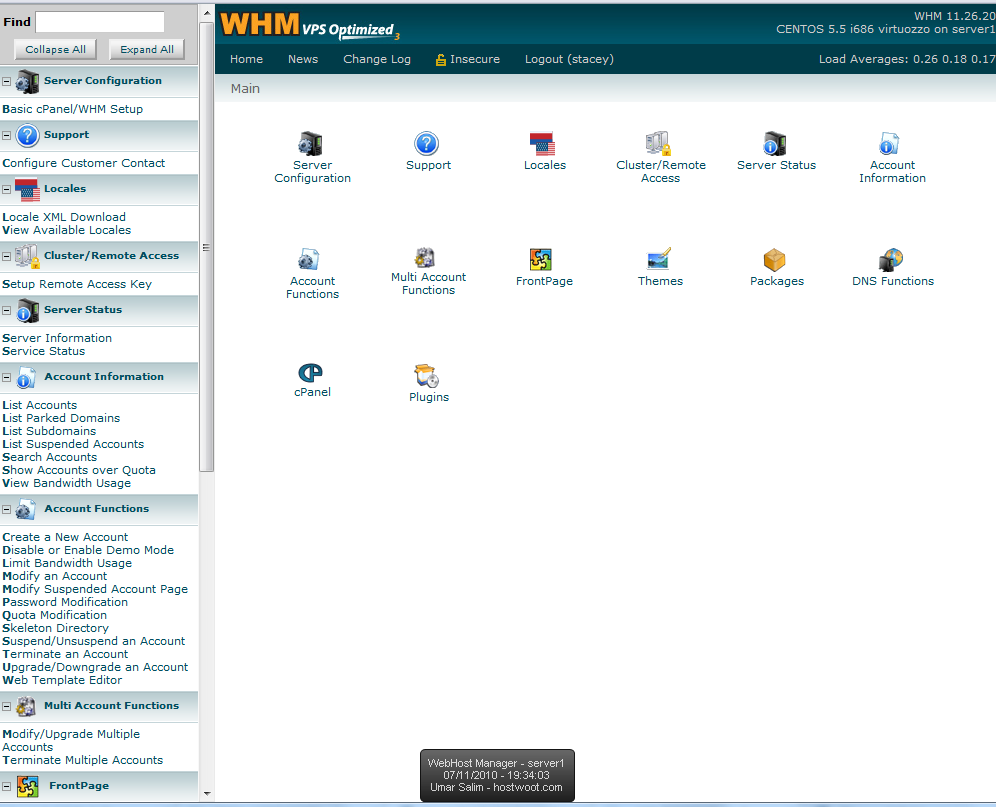
Task: Open Create a New Account link
Action: pyautogui.click(x=65, y=537)
